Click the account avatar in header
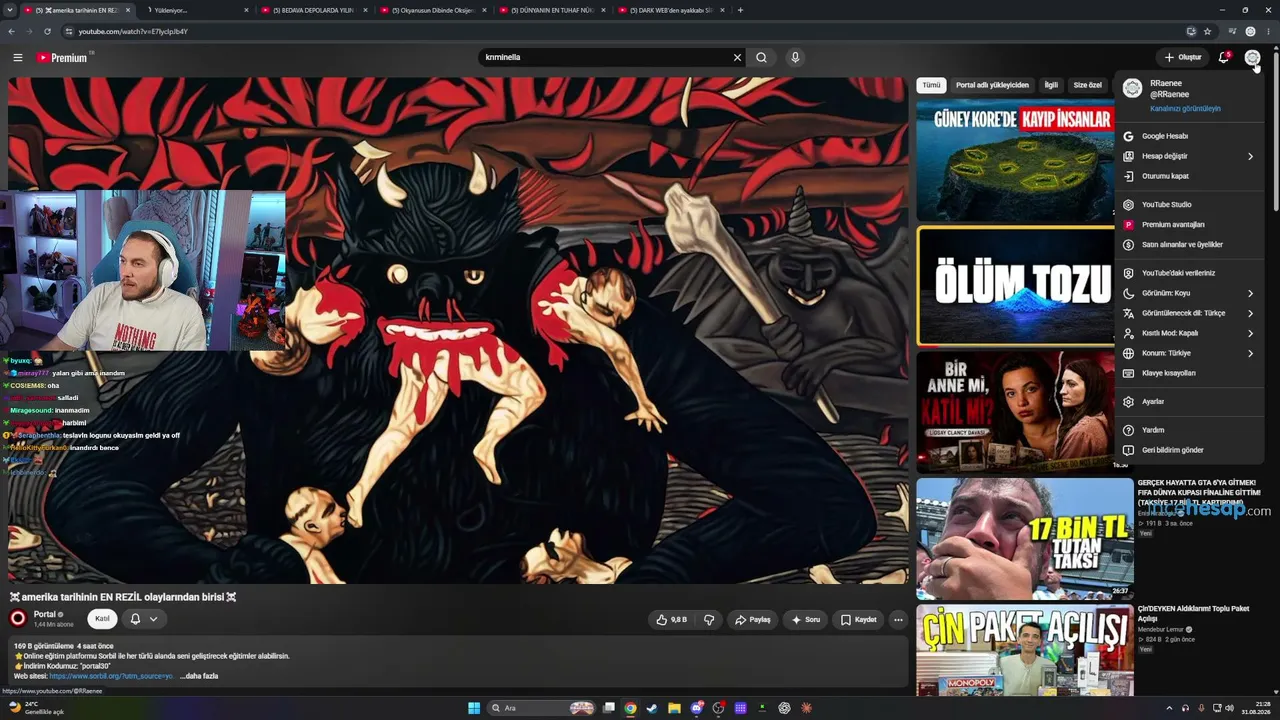Viewport: 1280px width, 720px height. 1252,57
